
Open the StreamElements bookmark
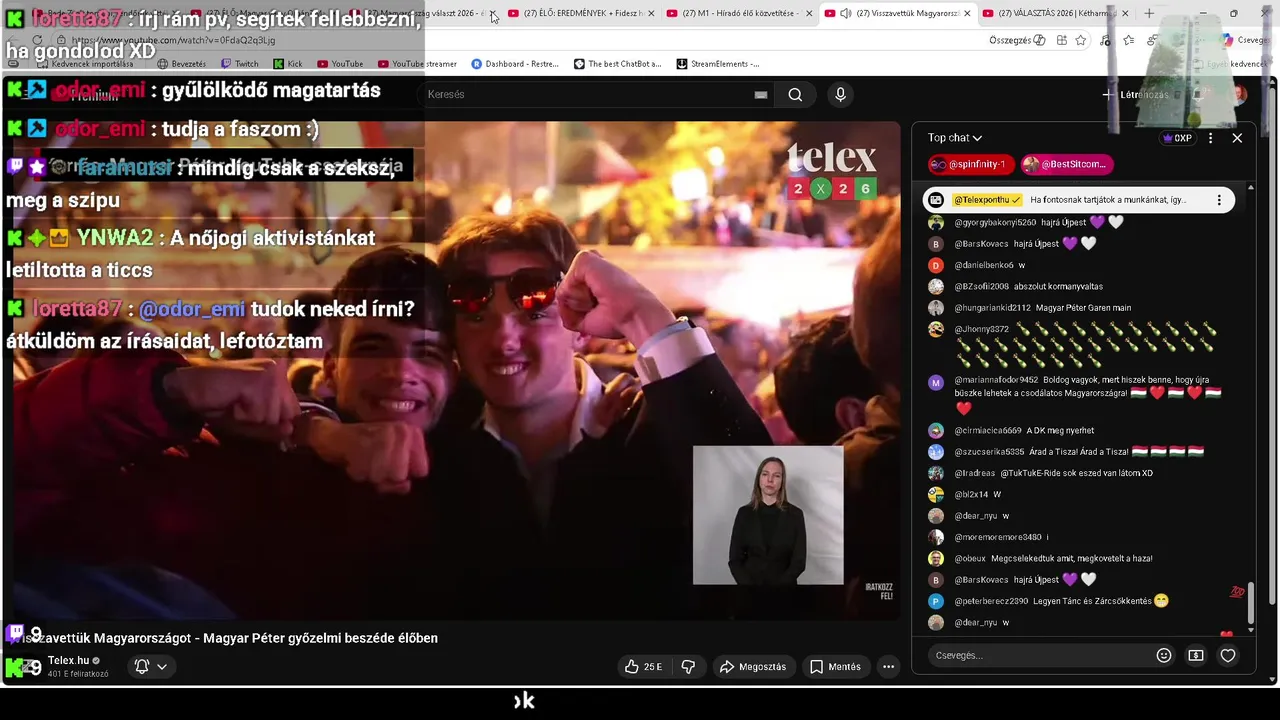tap(717, 64)
